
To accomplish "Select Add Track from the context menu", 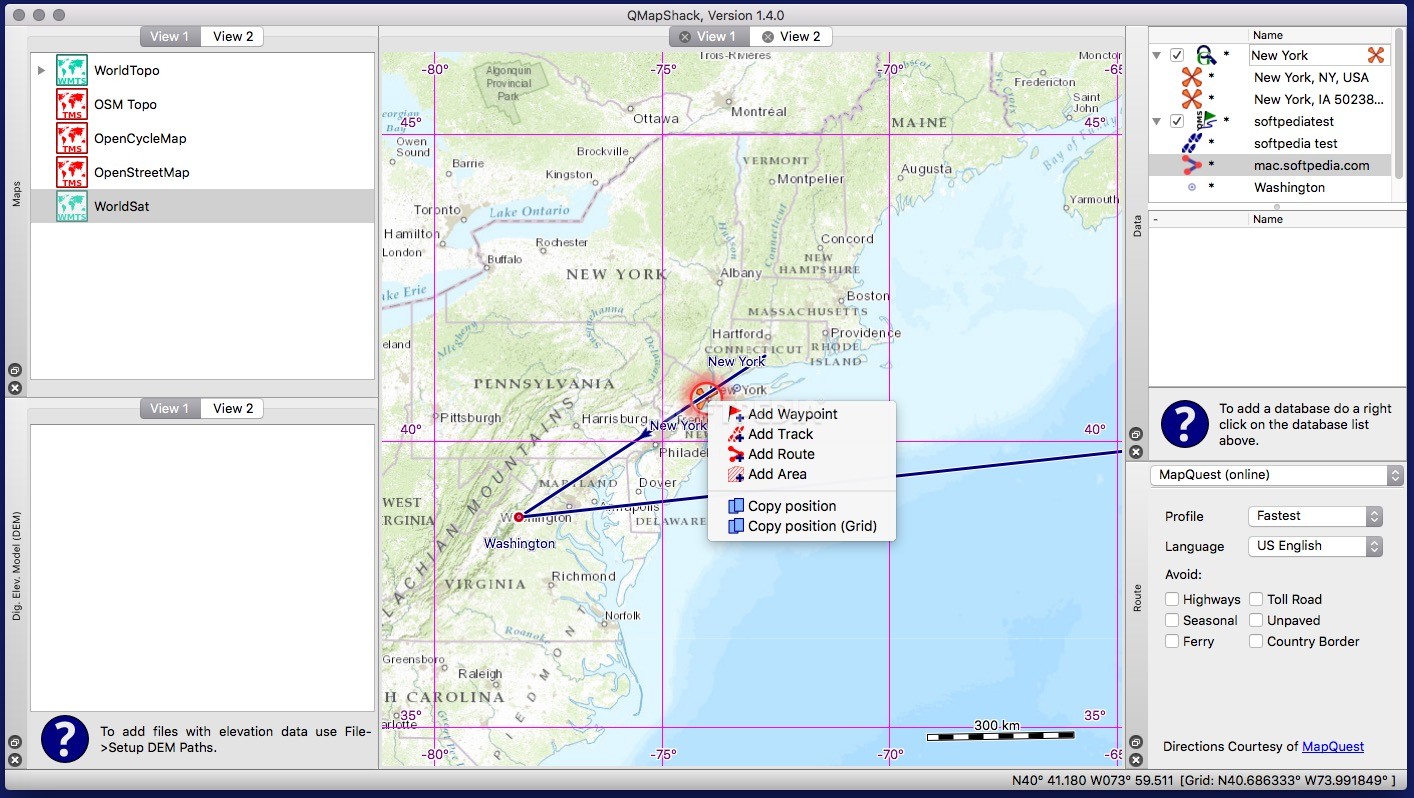I will (x=781, y=434).
